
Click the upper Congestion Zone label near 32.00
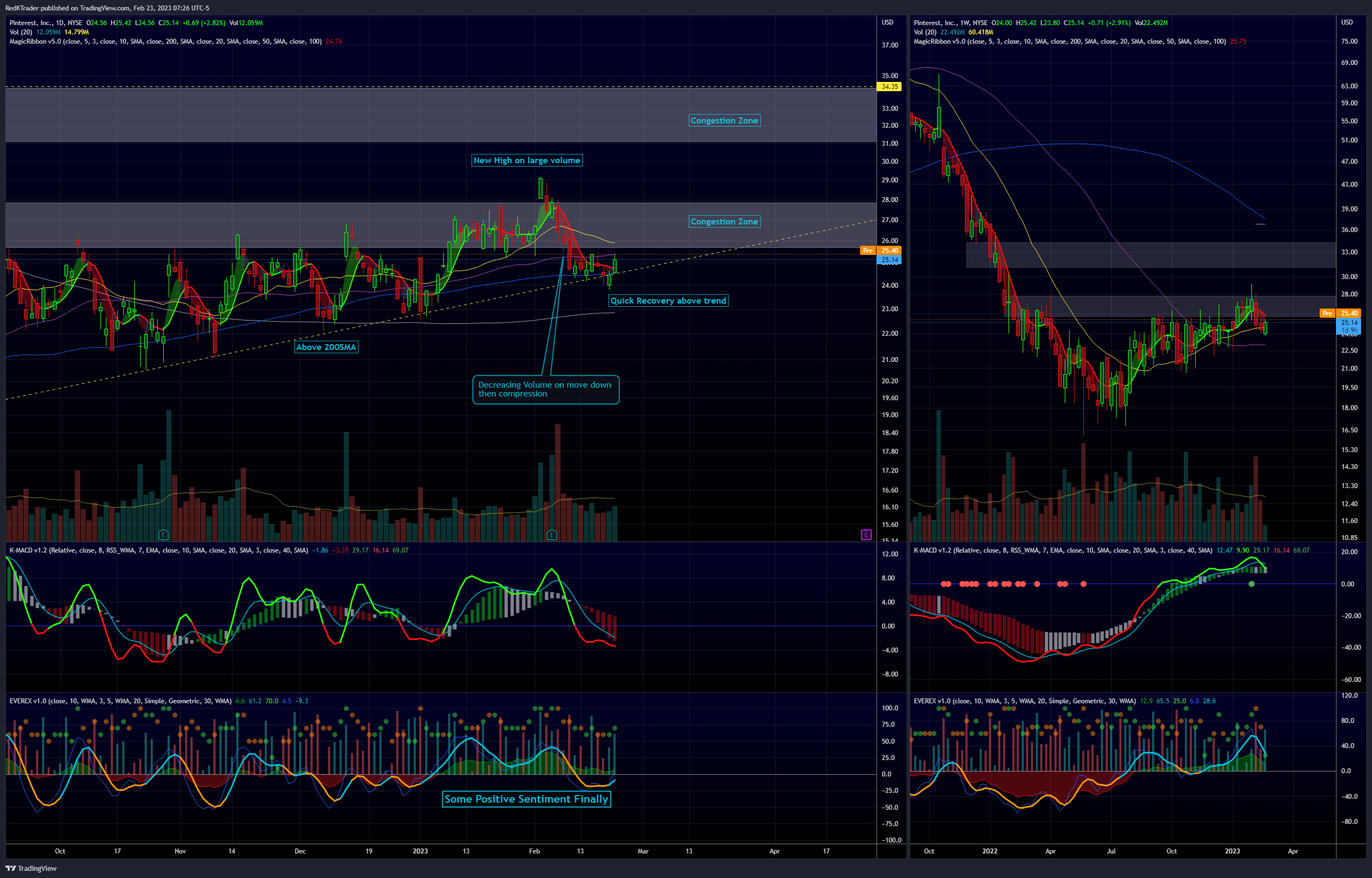724,120
